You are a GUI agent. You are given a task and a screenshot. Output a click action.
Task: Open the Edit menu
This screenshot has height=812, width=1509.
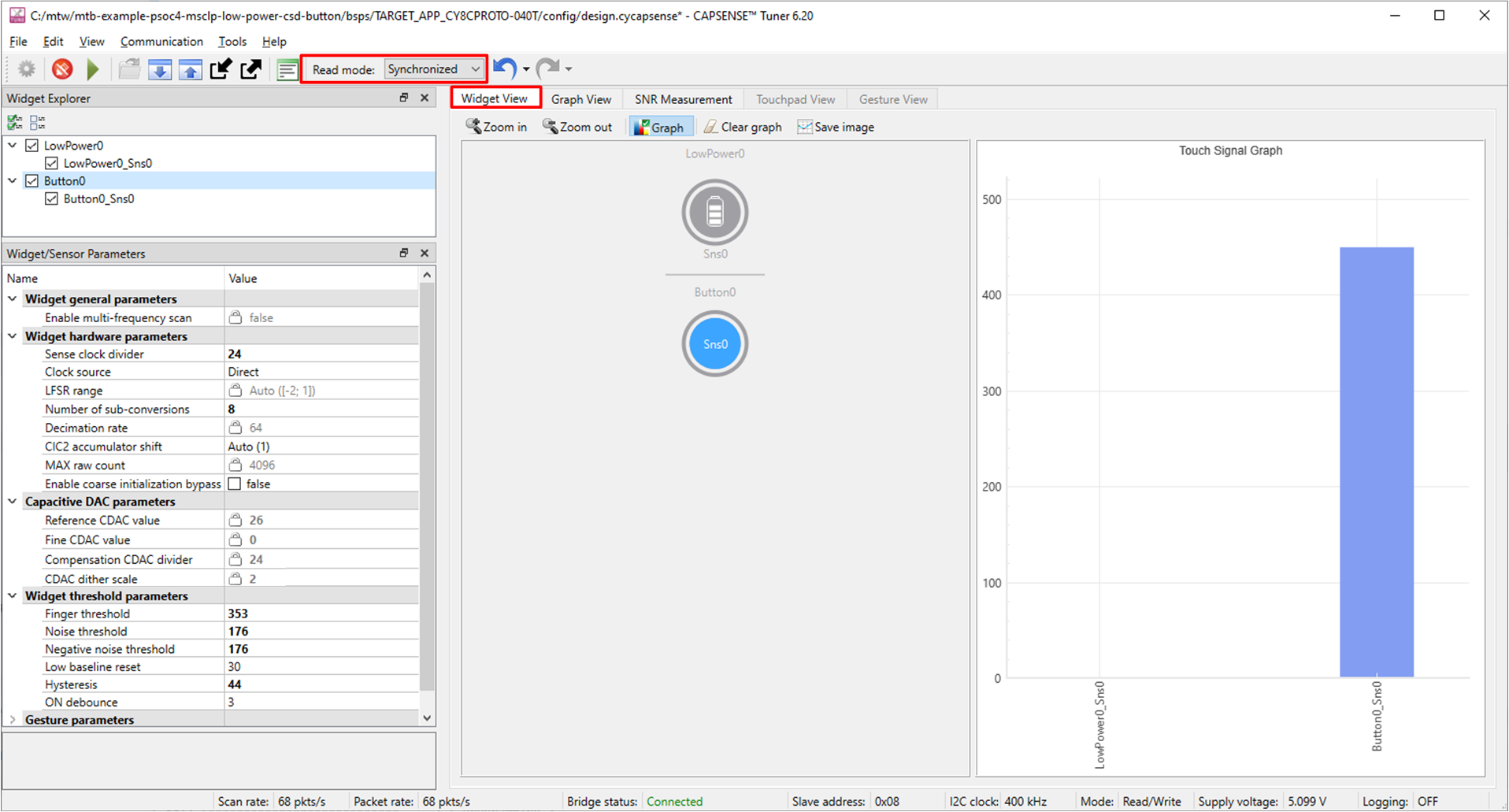(54, 41)
